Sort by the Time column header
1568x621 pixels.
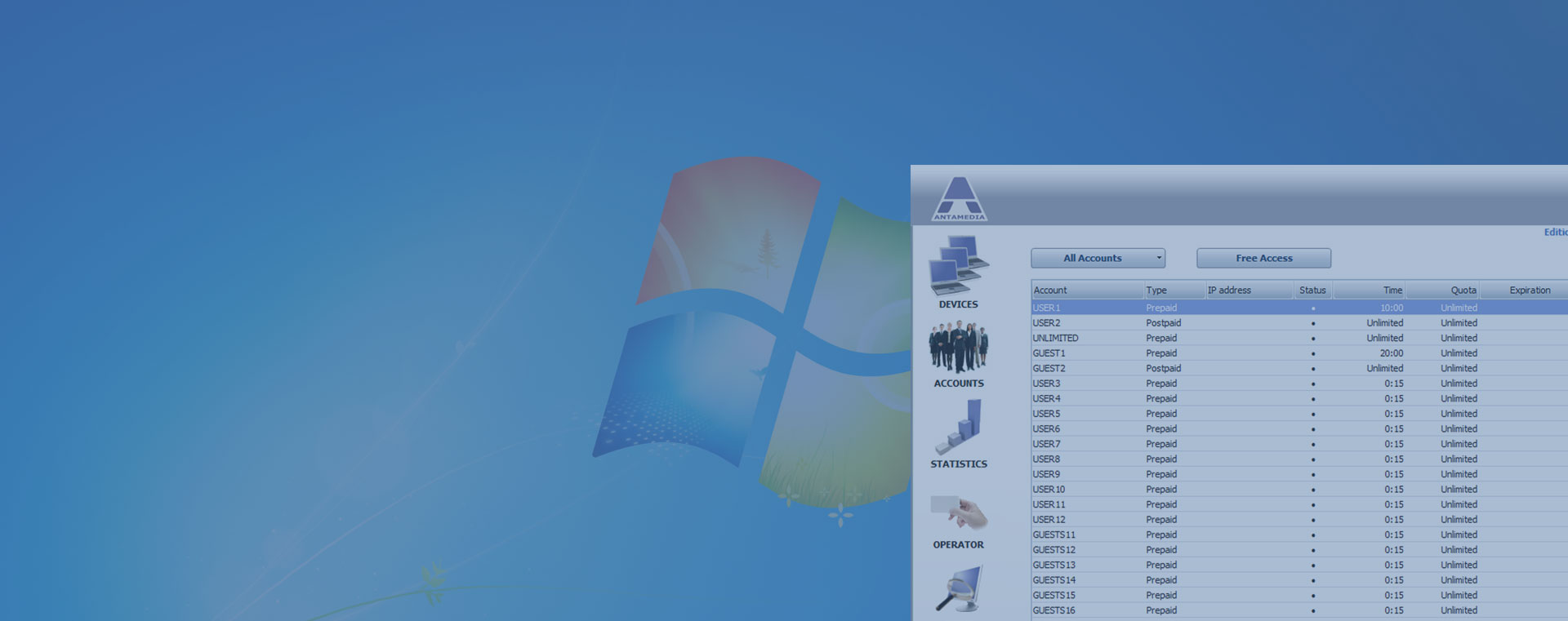pyautogui.click(x=1369, y=291)
